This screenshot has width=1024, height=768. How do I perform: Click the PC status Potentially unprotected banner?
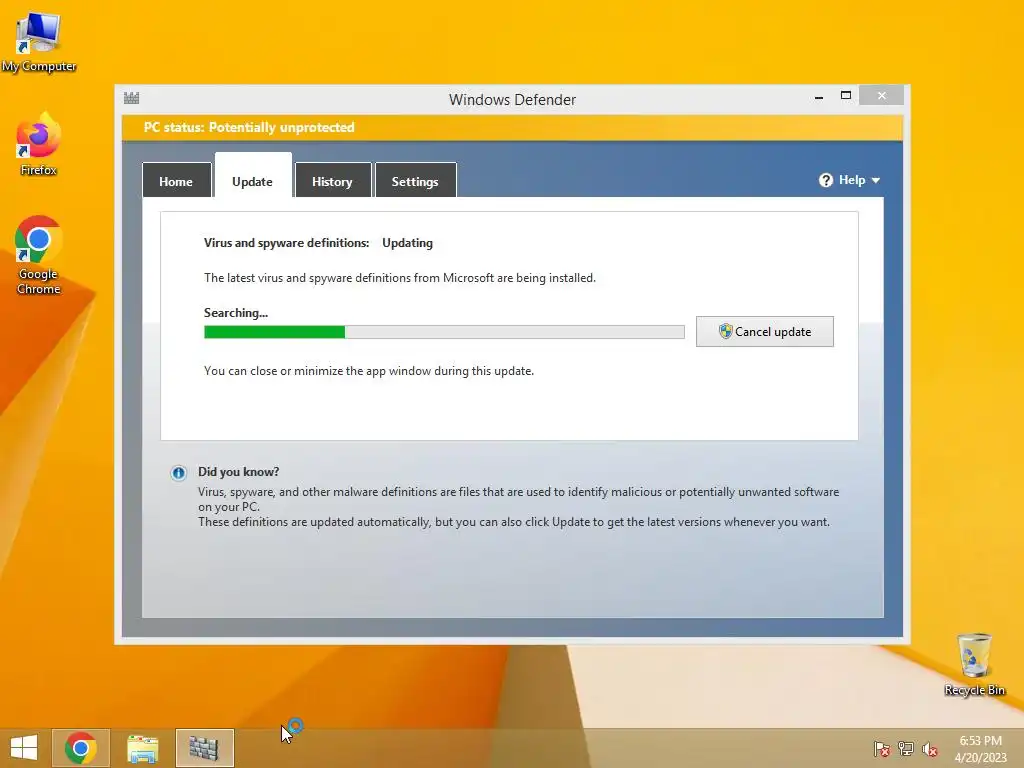512,127
